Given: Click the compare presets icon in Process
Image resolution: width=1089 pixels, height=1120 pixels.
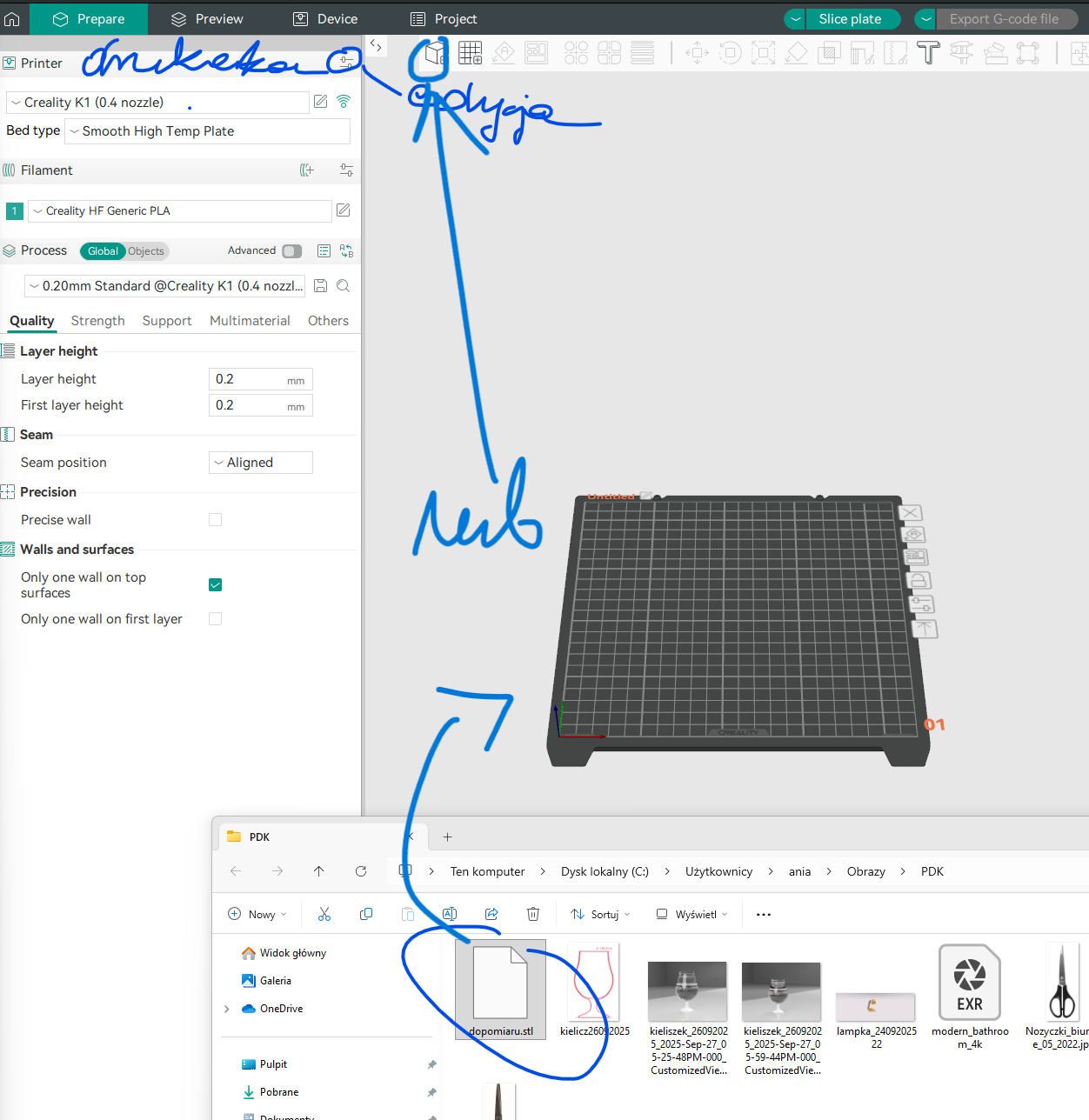Looking at the screenshot, I should click(346, 251).
